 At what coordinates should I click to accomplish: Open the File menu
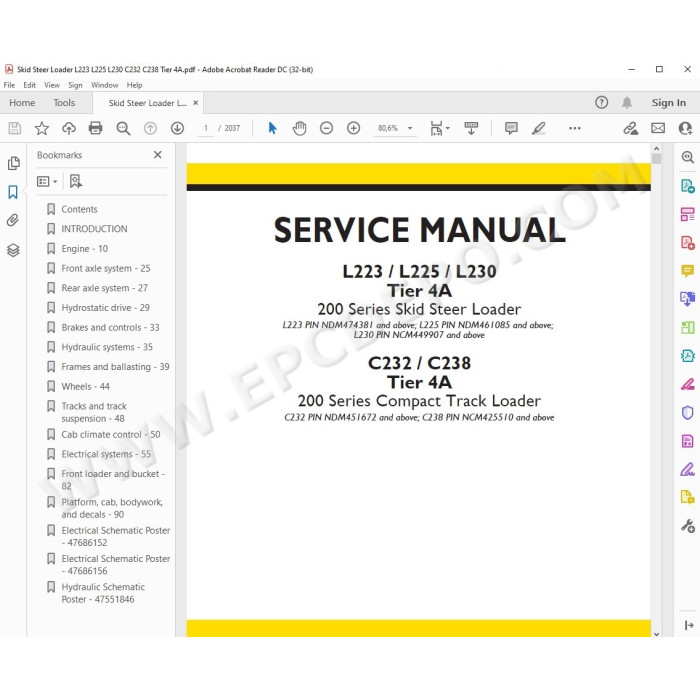coord(9,85)
